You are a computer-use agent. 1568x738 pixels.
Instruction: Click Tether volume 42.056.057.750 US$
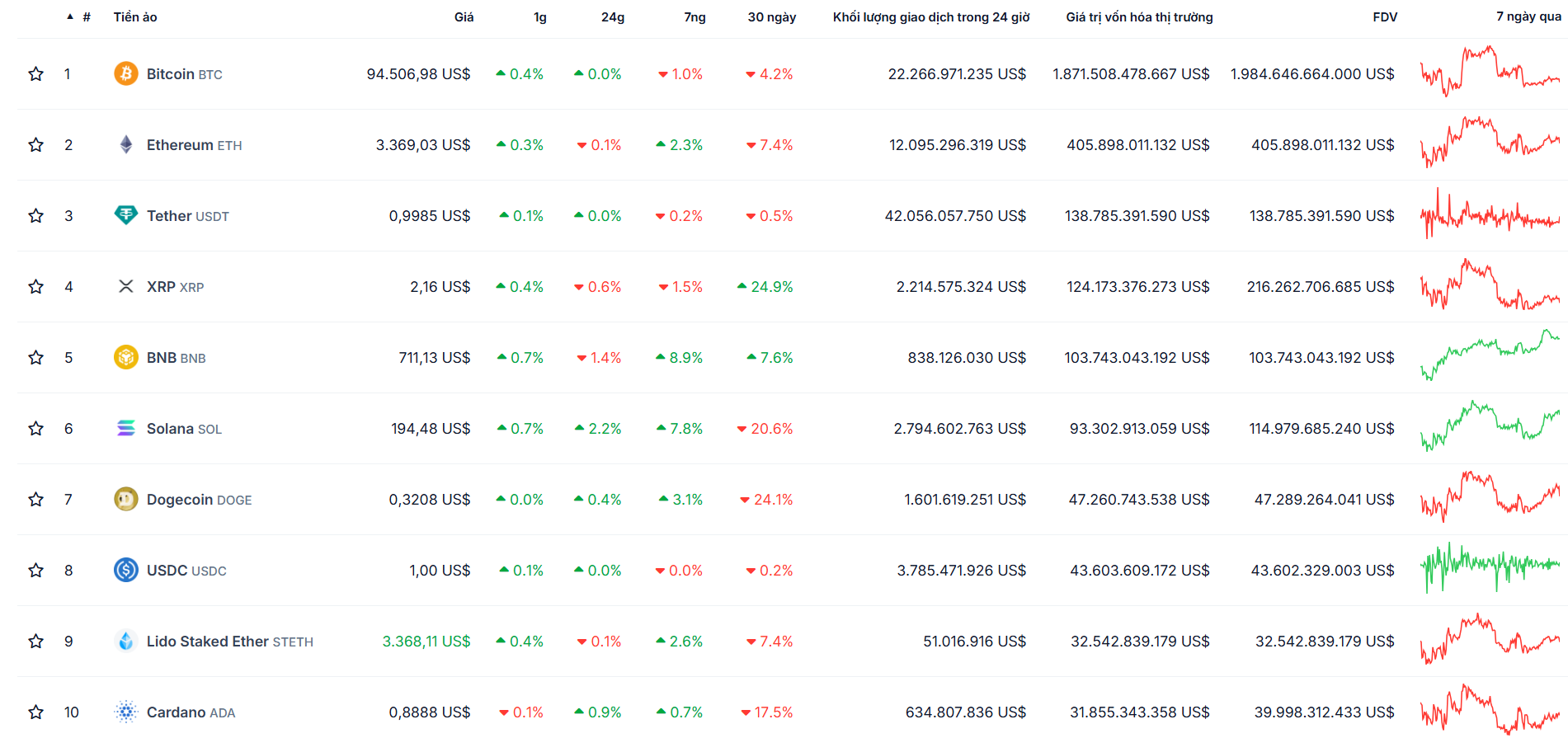coord(955,216)
